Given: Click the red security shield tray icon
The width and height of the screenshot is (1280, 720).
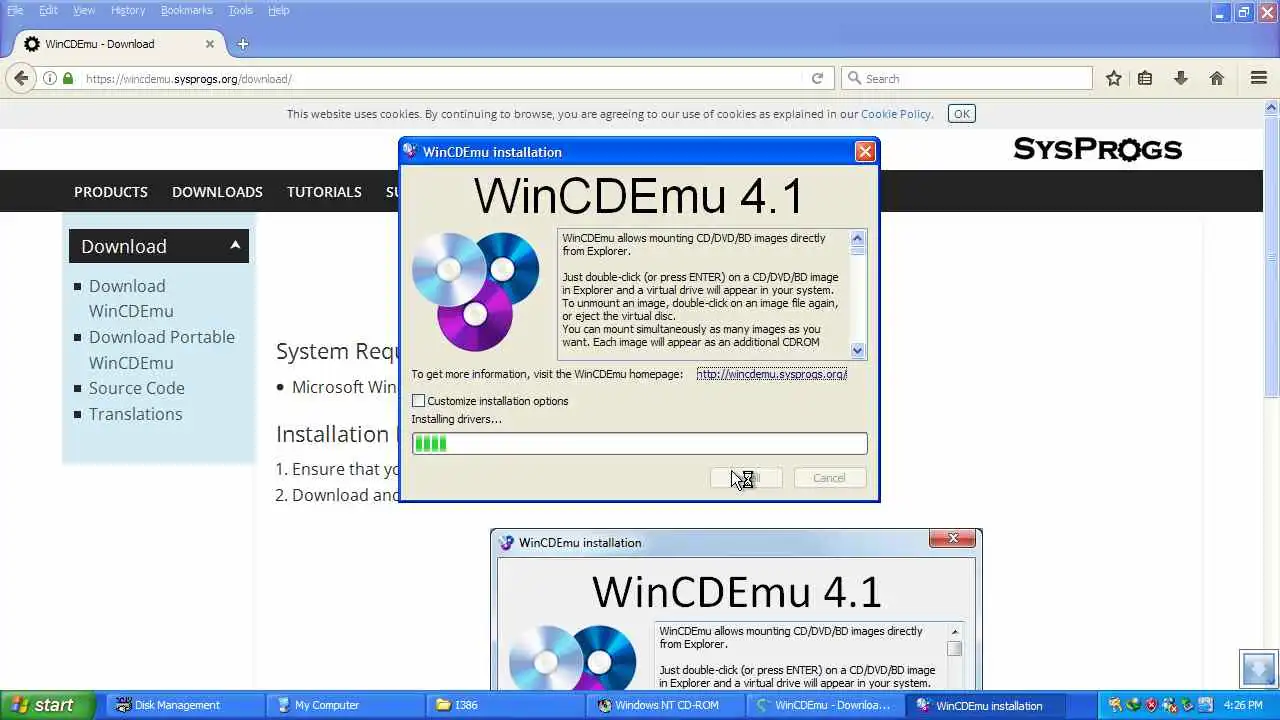Looking at the screenshot, I should pos(1151,705).
